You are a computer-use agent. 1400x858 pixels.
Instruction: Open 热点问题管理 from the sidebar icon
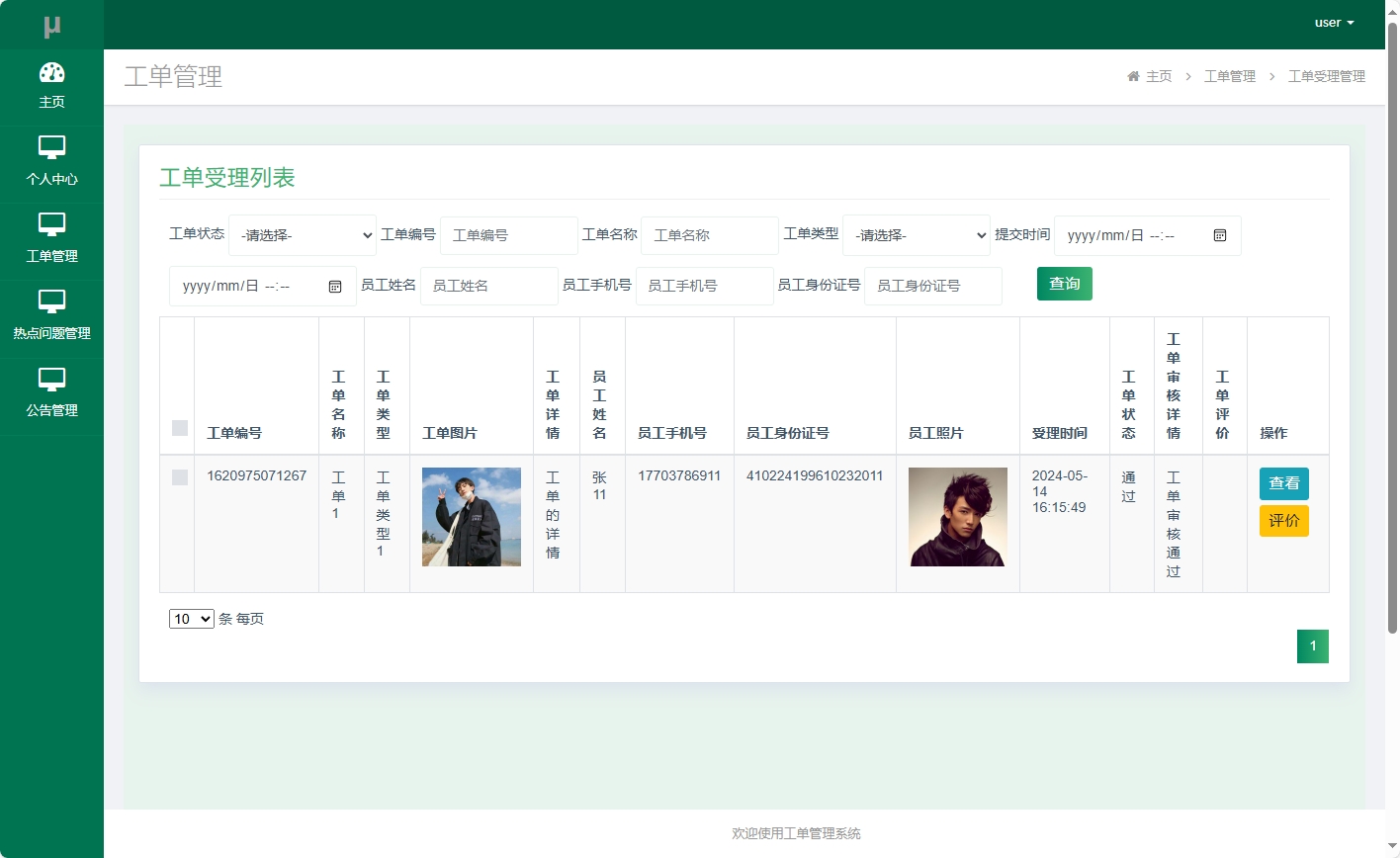click(x=52, y=301)
